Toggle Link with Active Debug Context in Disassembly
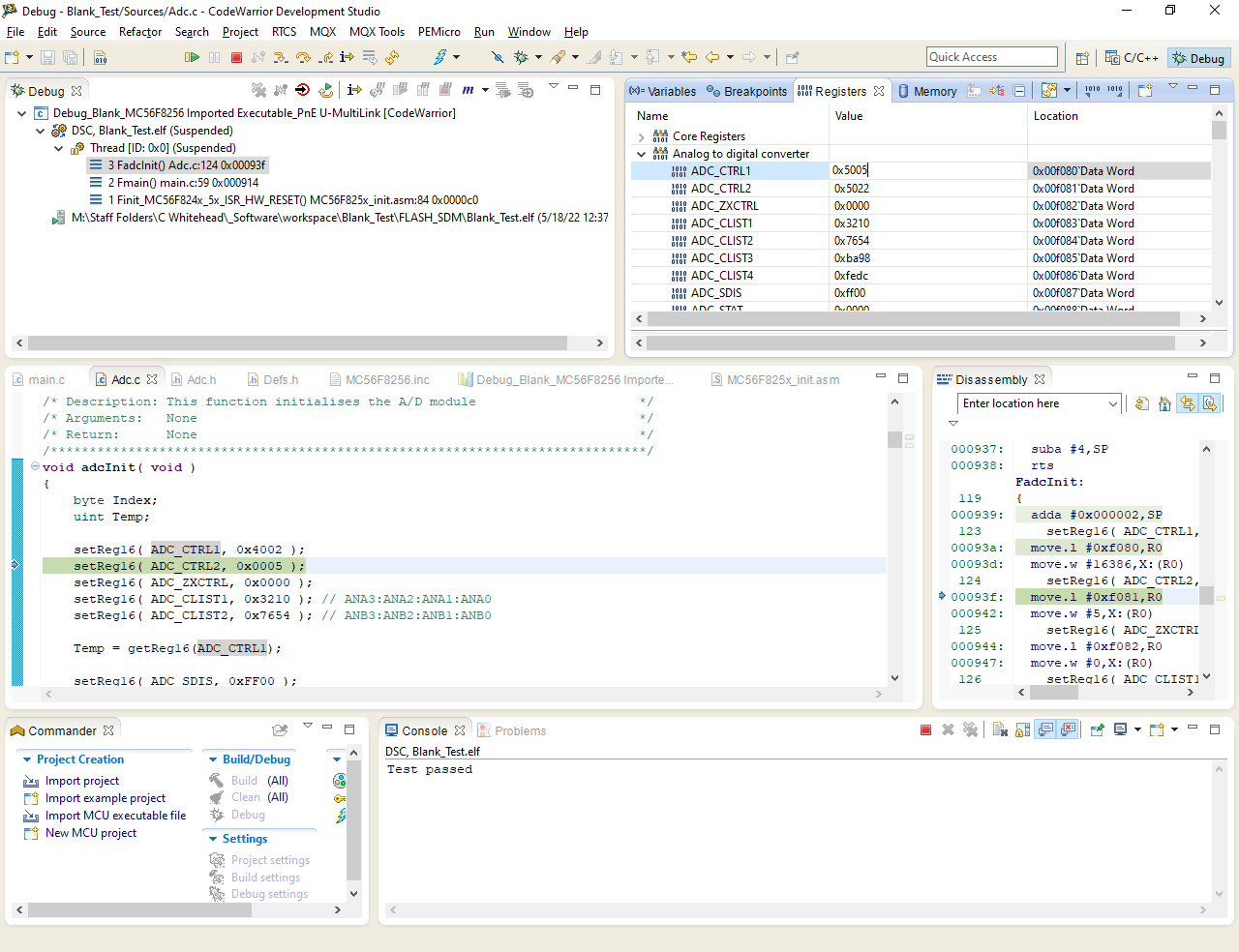Viewport: 1239px width, 952px height. 1188,404
